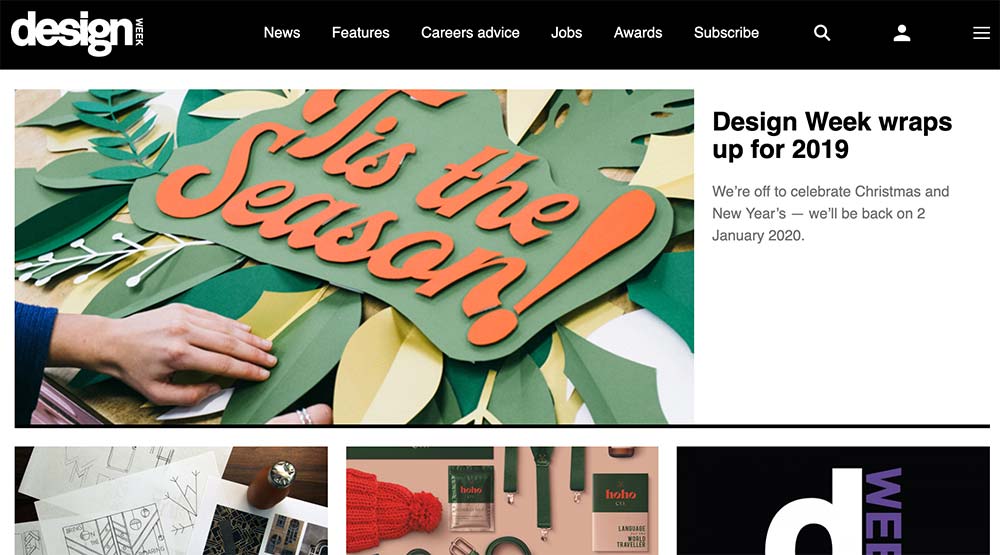Open the search magnifier icon
The height and width of the screenshot is (555, 1000).
pos(822,33)
